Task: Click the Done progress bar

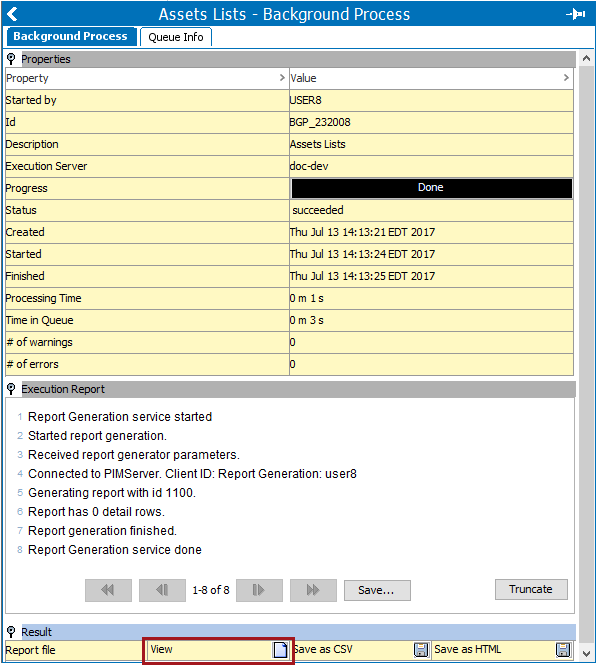Action: tap(431, 188)
